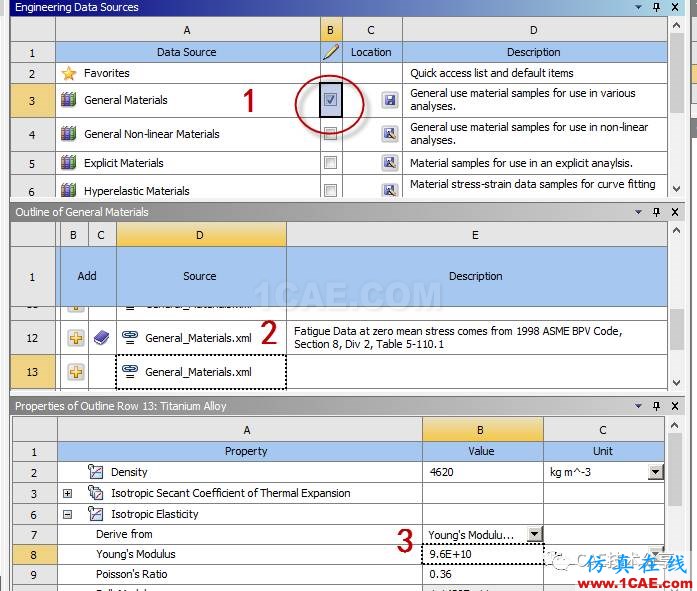Click the Isotropic Secant Coefficient property icon
The image size is (697, 591).
[x=95, y=492]
